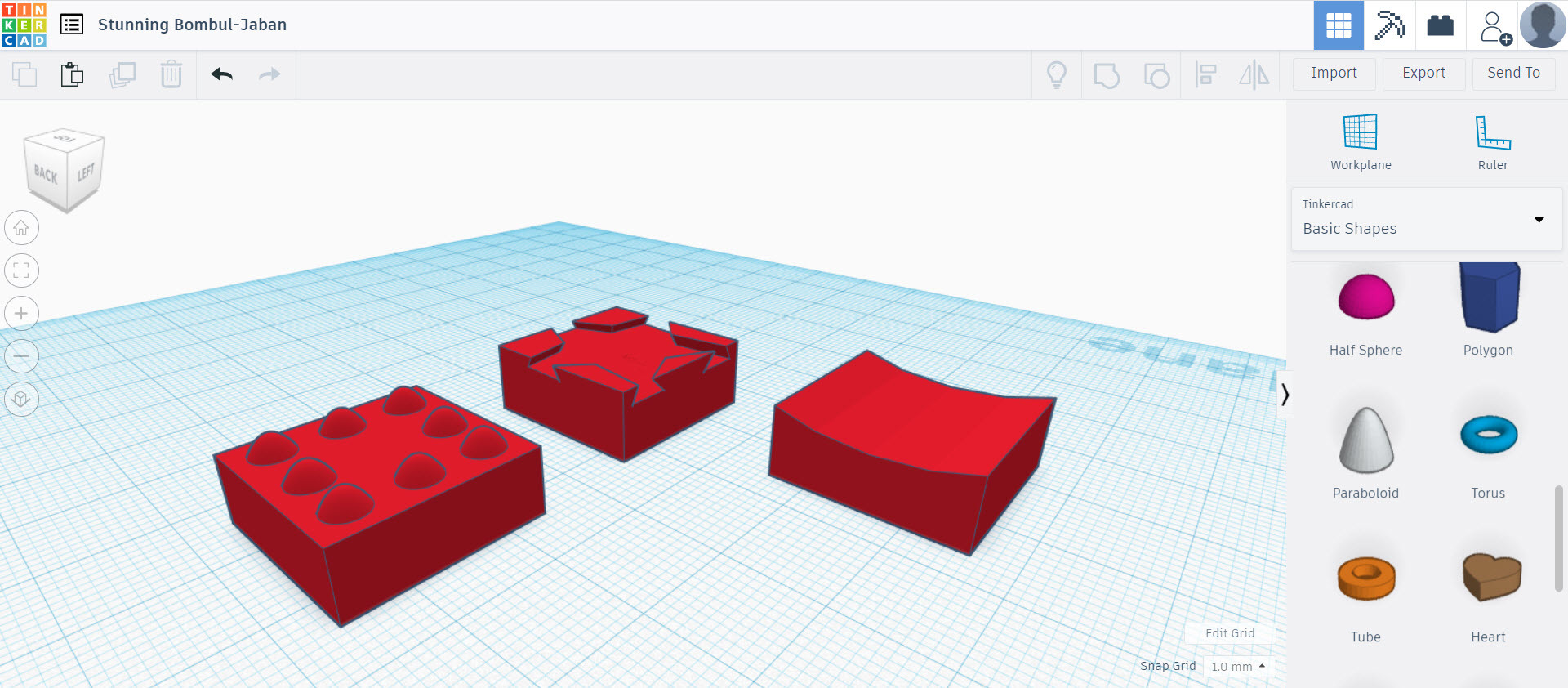Click the Import button
The height and width of the screenshot is (688, 1568).
coord(1334,74)
